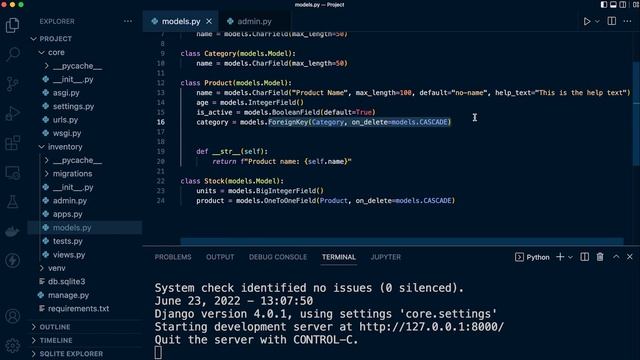
Task: Run the Python file with the play button
Action: click(x=587, y=21)
